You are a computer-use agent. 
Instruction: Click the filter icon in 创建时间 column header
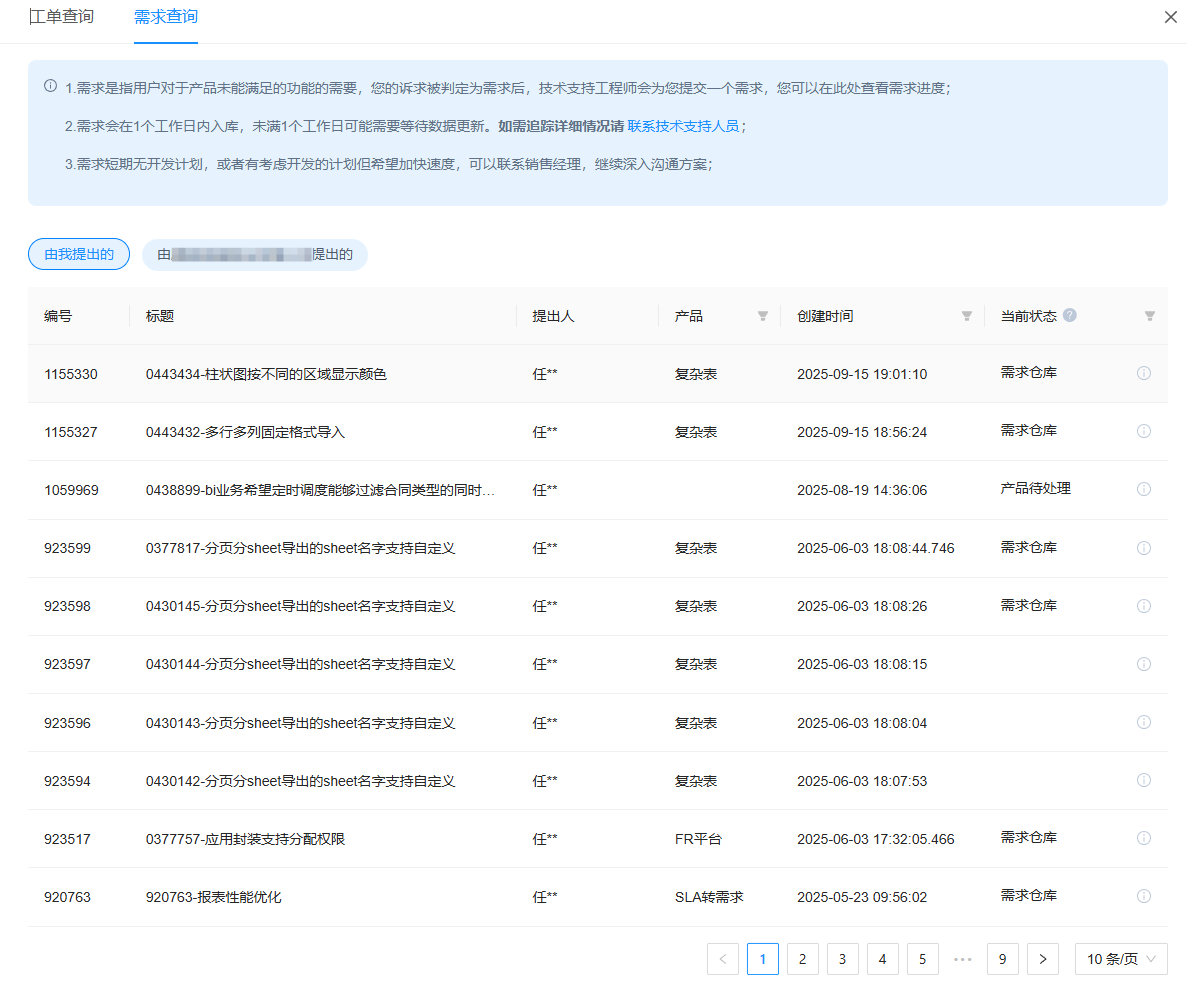967,316
